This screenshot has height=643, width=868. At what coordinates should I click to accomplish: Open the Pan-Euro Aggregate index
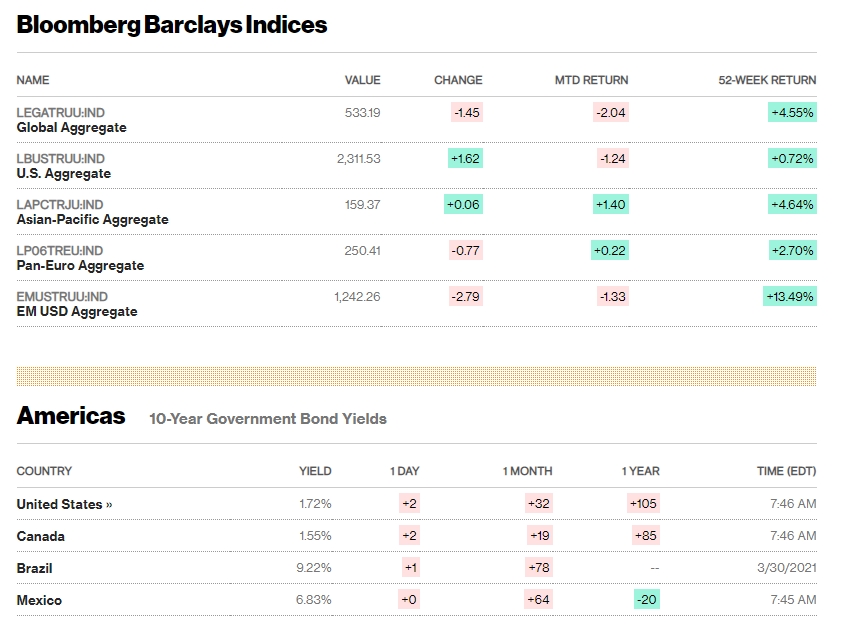[80, 266]
